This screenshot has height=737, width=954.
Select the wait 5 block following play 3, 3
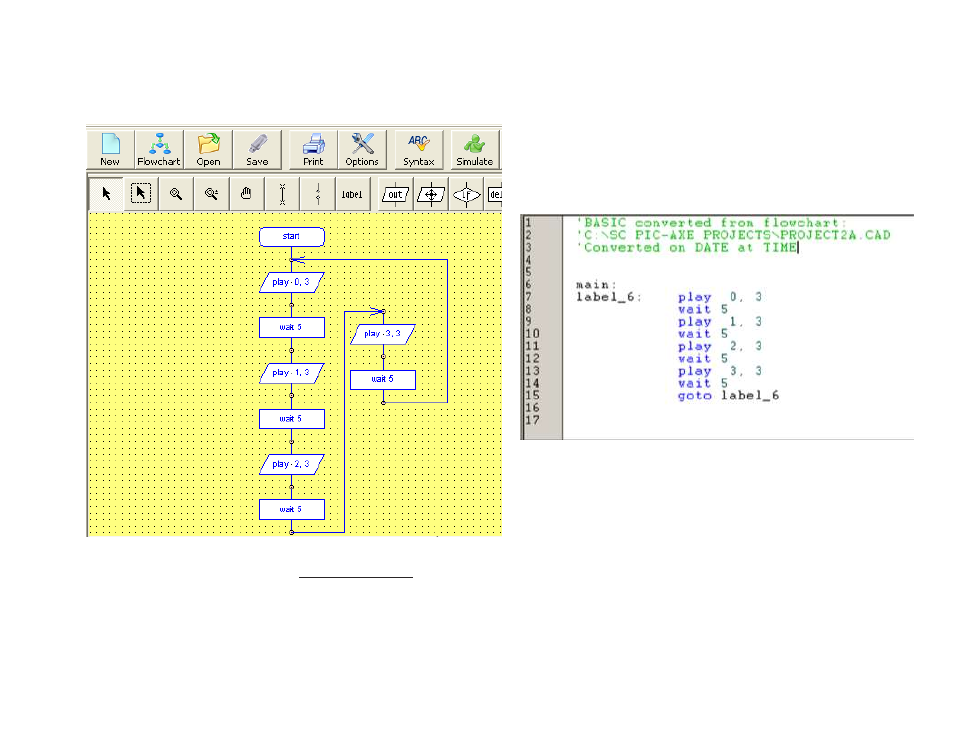coord(383,380)
